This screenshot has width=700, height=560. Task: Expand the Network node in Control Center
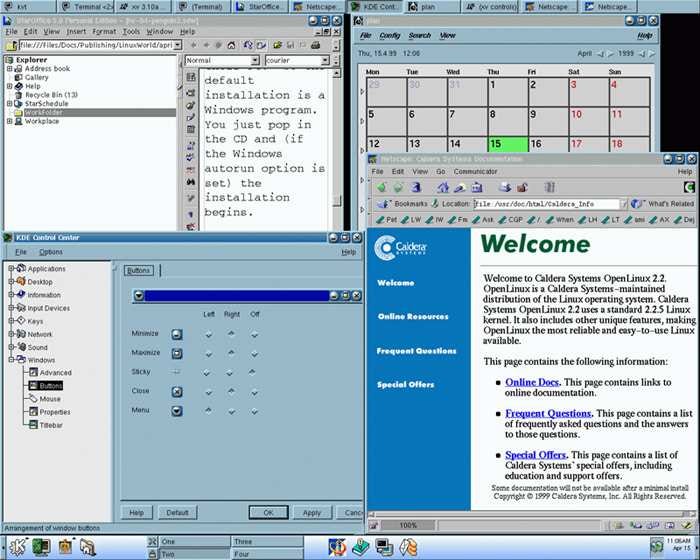(11, 334)
